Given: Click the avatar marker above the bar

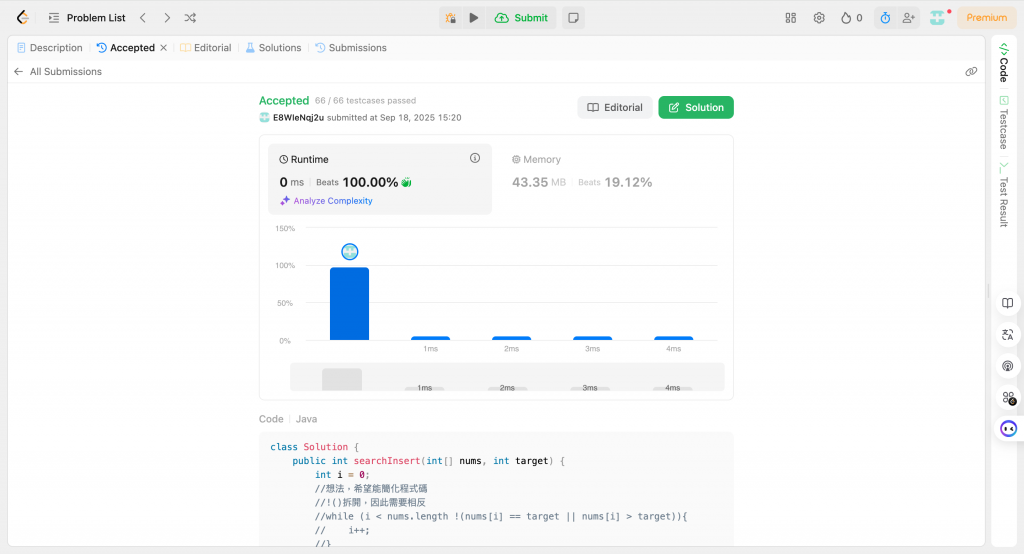Looking at the screenshot, I should coord(350,252).
